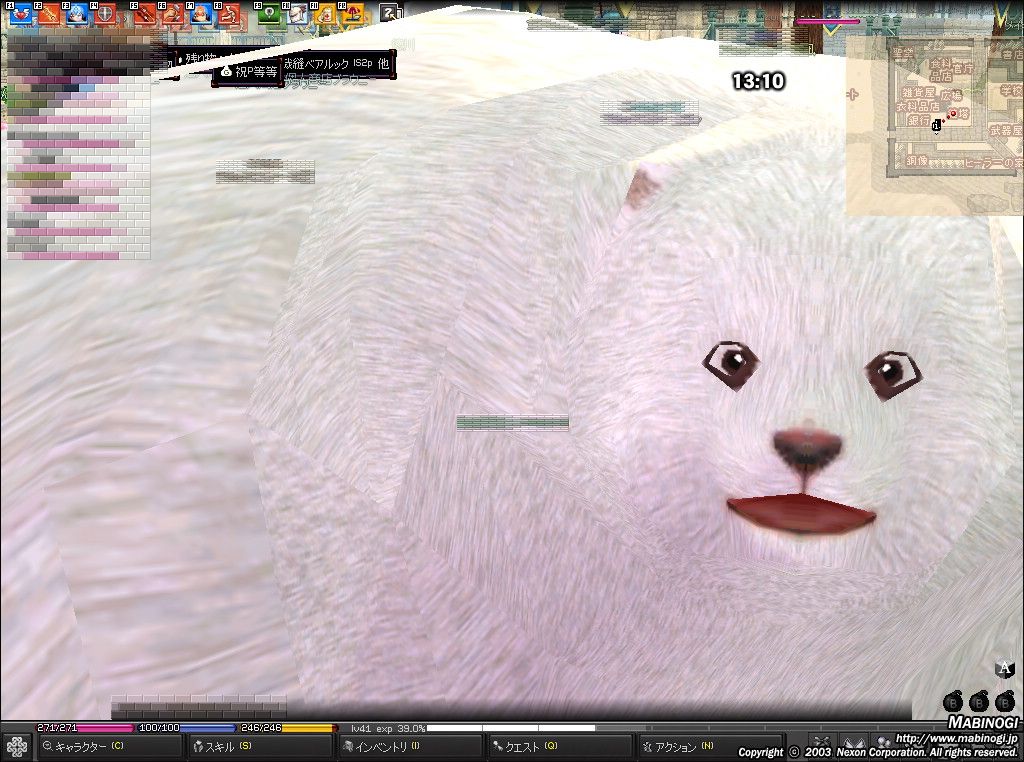Use the F12 red umbrella campfire slot
The image size is (1024, 762).
click(353, 13)
